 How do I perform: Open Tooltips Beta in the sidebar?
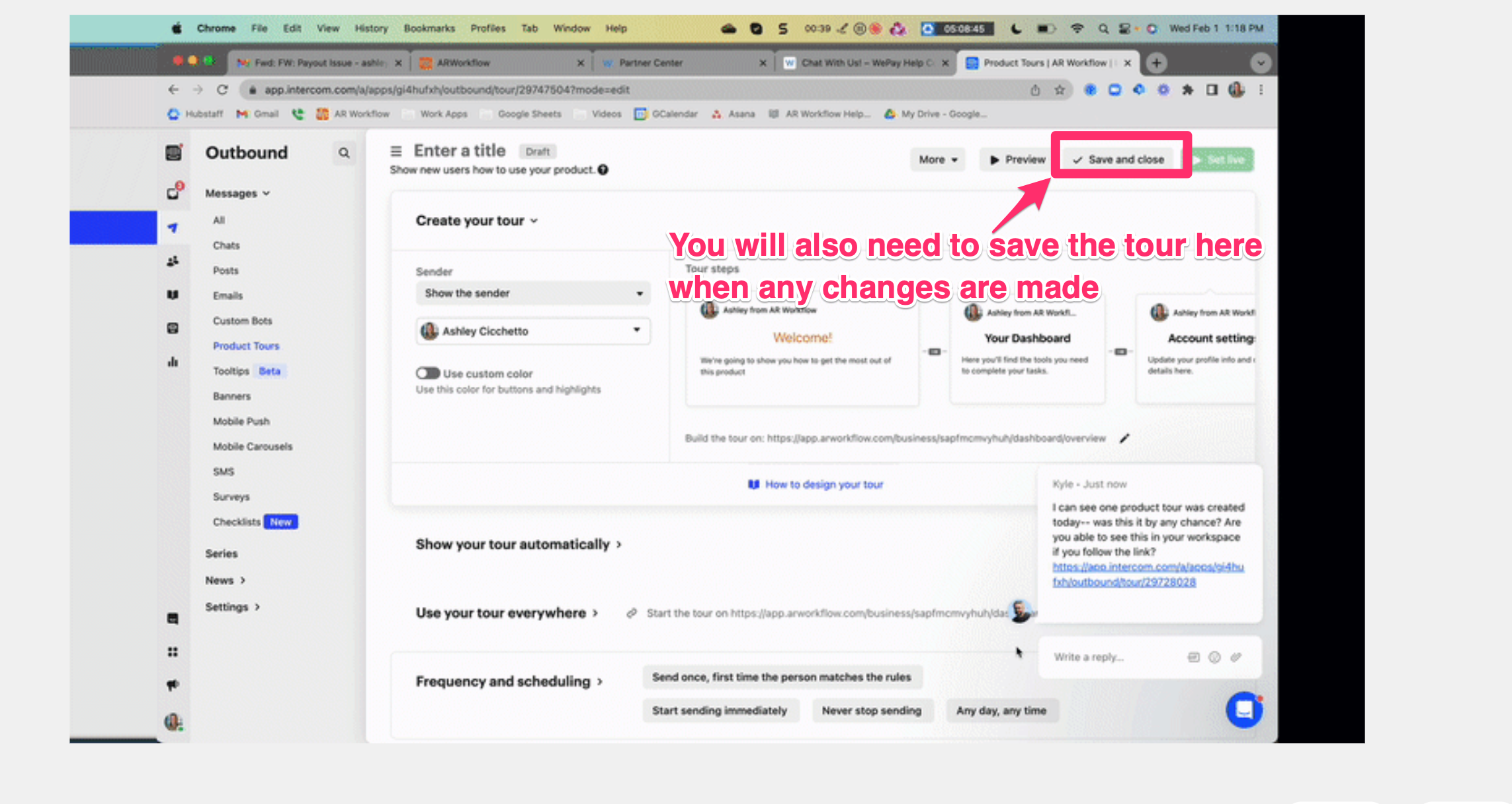(249, 371)
